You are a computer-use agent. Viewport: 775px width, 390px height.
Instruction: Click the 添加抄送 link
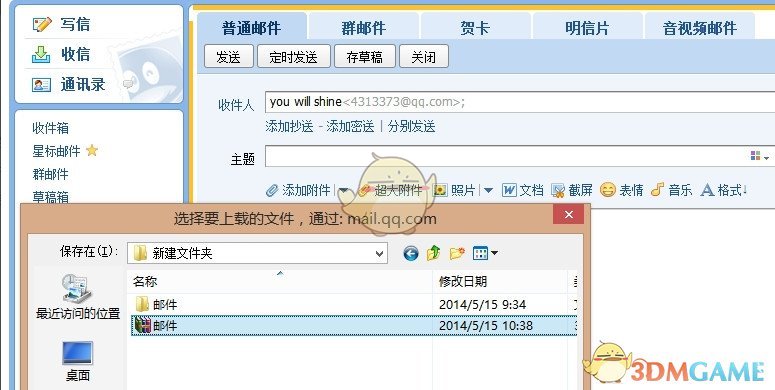click(x=289, y=127)
